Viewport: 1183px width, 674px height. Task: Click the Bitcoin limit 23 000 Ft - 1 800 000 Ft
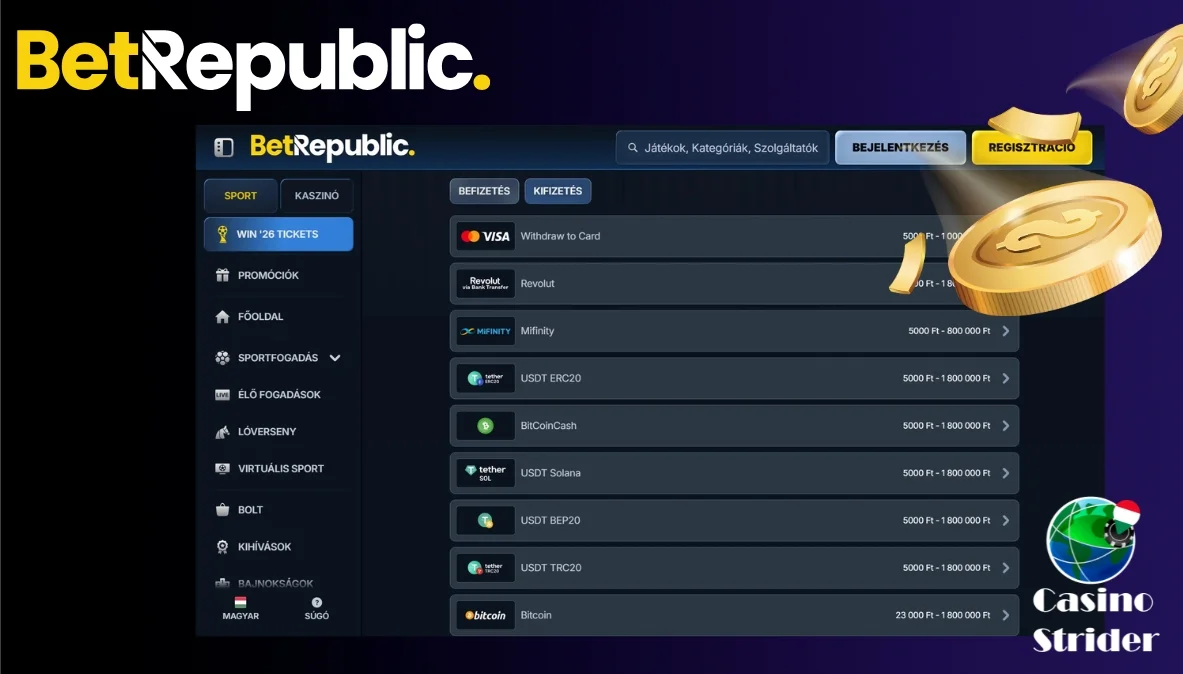(x=943, y=616)
